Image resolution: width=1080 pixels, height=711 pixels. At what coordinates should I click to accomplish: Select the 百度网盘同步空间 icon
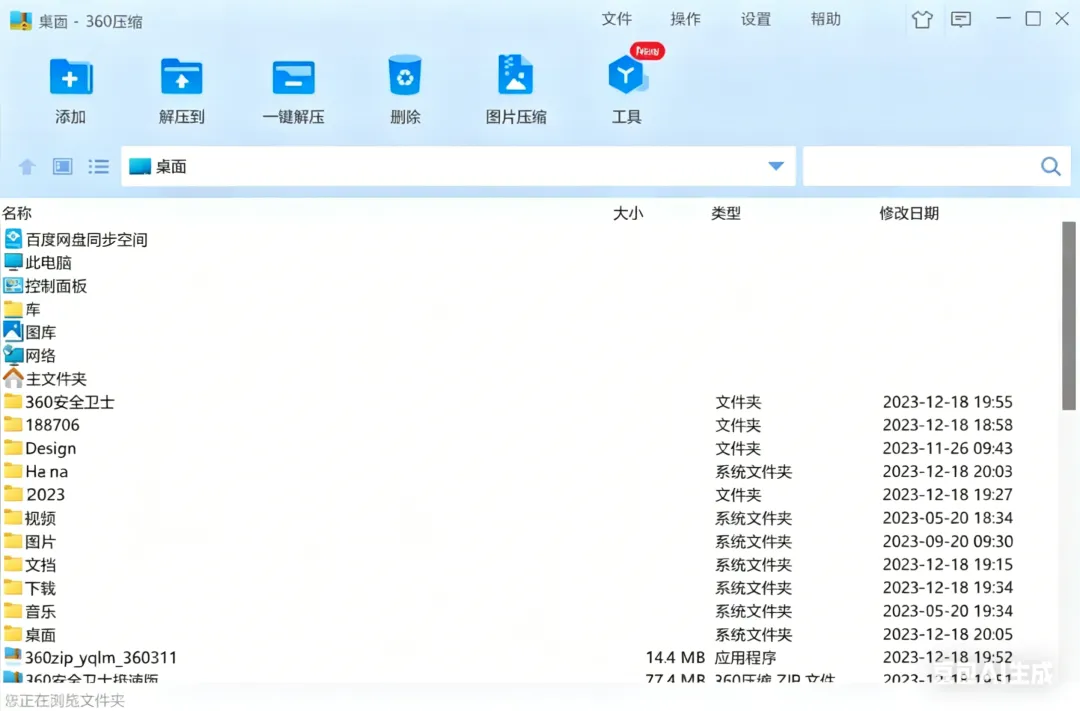pos(13,239)
